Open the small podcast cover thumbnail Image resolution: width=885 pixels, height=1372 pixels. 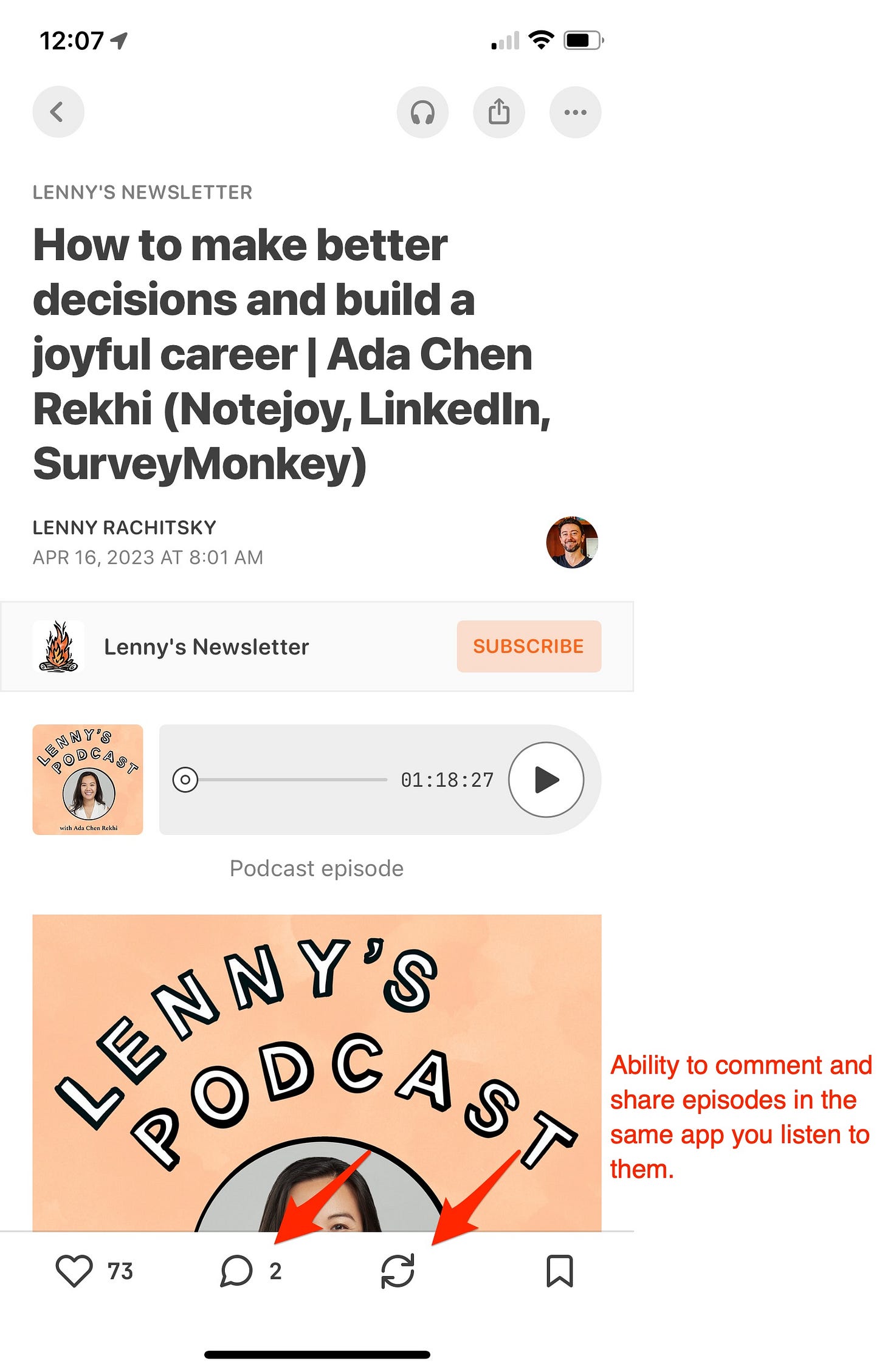[x=88, y=780]
